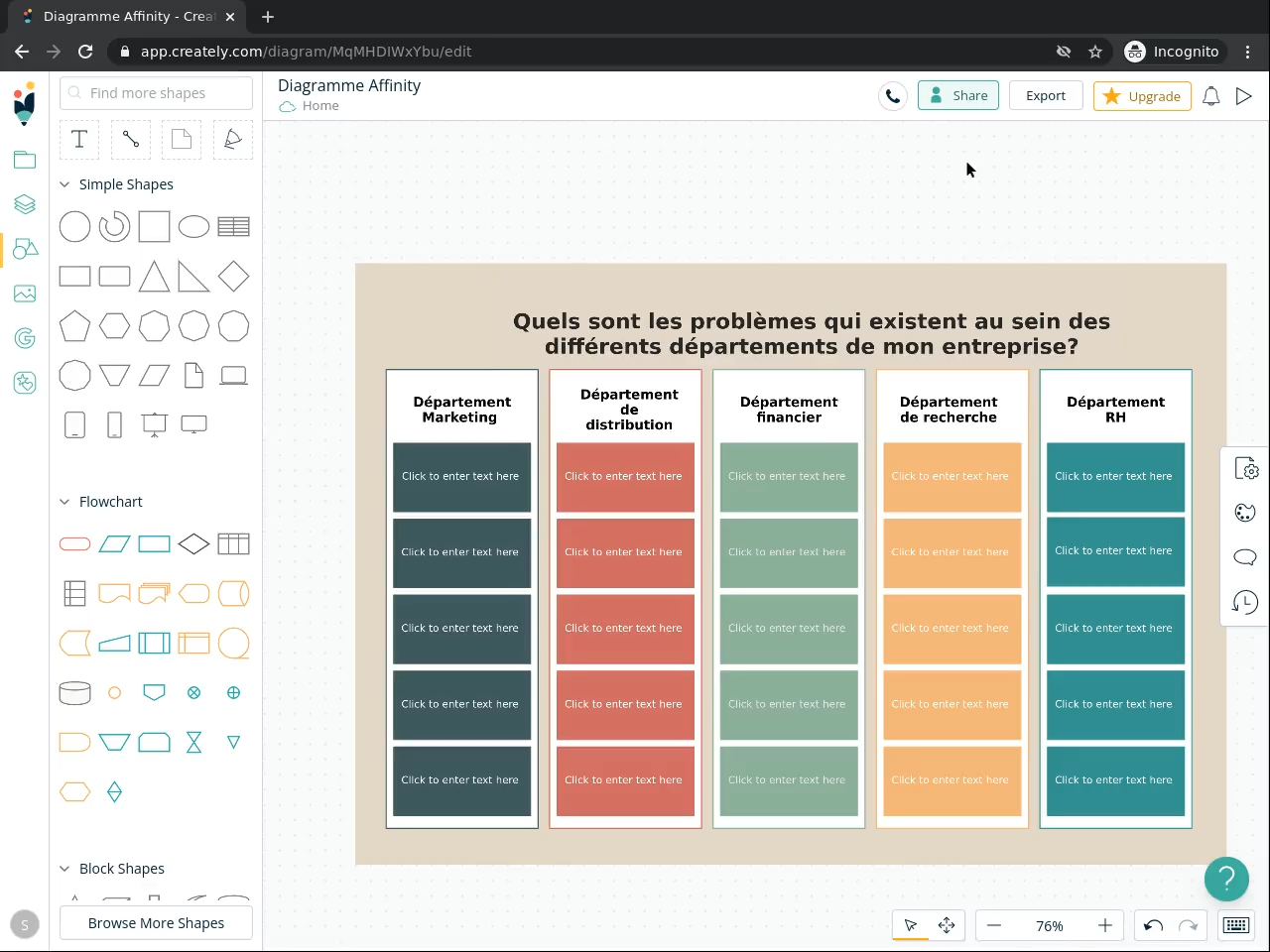
Task: Select the Text tool
Action: click(79, 140)
